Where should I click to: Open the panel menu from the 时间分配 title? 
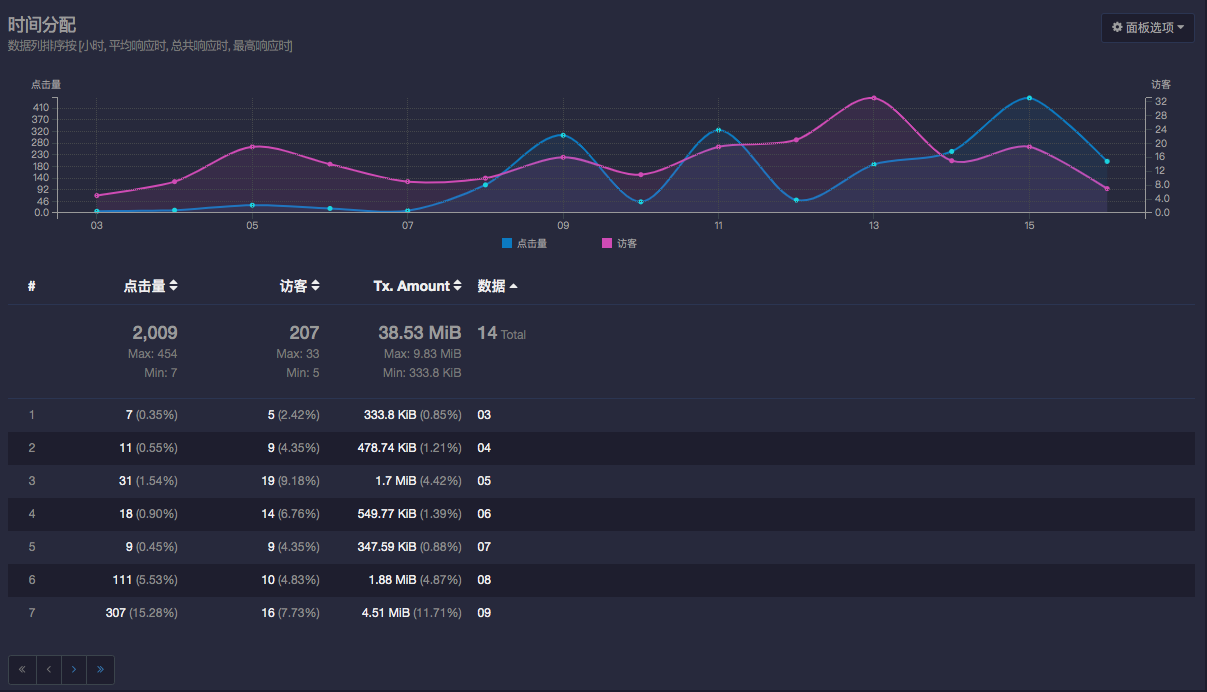pyautogui.click(x=42, y=24)
